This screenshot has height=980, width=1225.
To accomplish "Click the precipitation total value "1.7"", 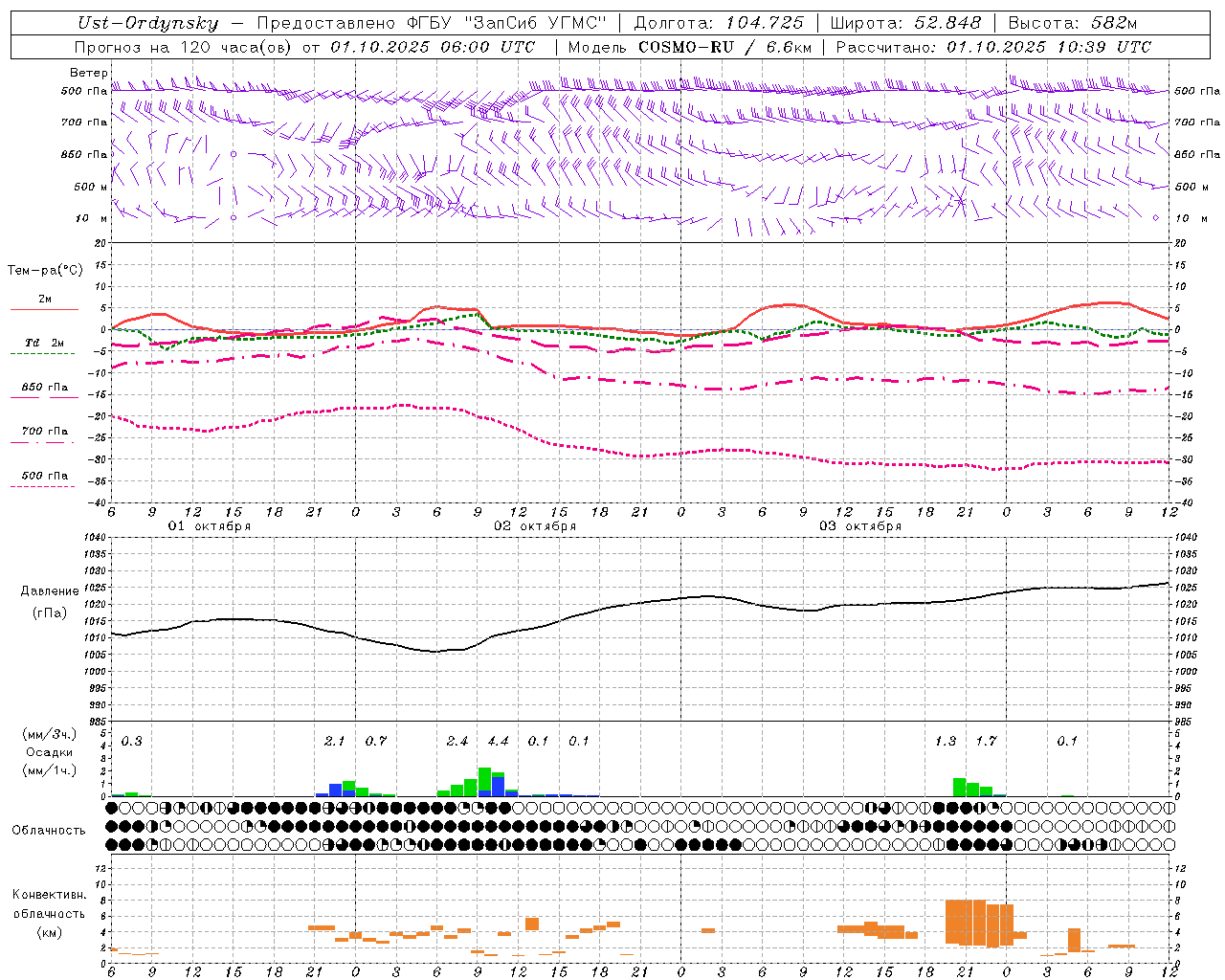I will 986,742.
